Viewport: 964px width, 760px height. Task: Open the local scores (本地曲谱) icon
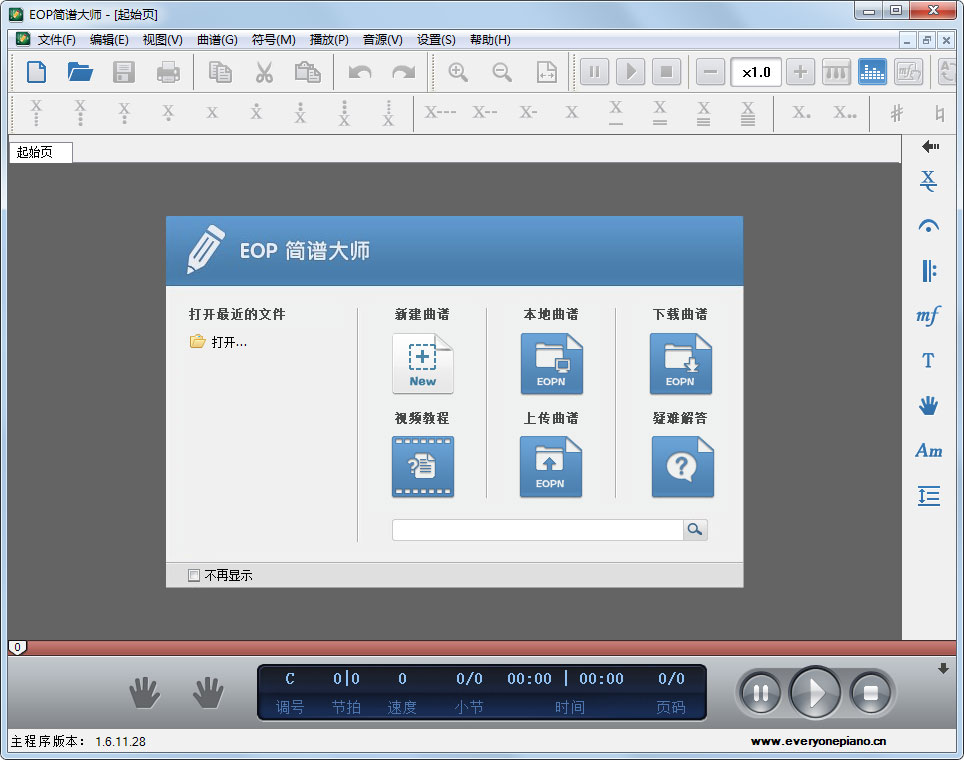551,364
